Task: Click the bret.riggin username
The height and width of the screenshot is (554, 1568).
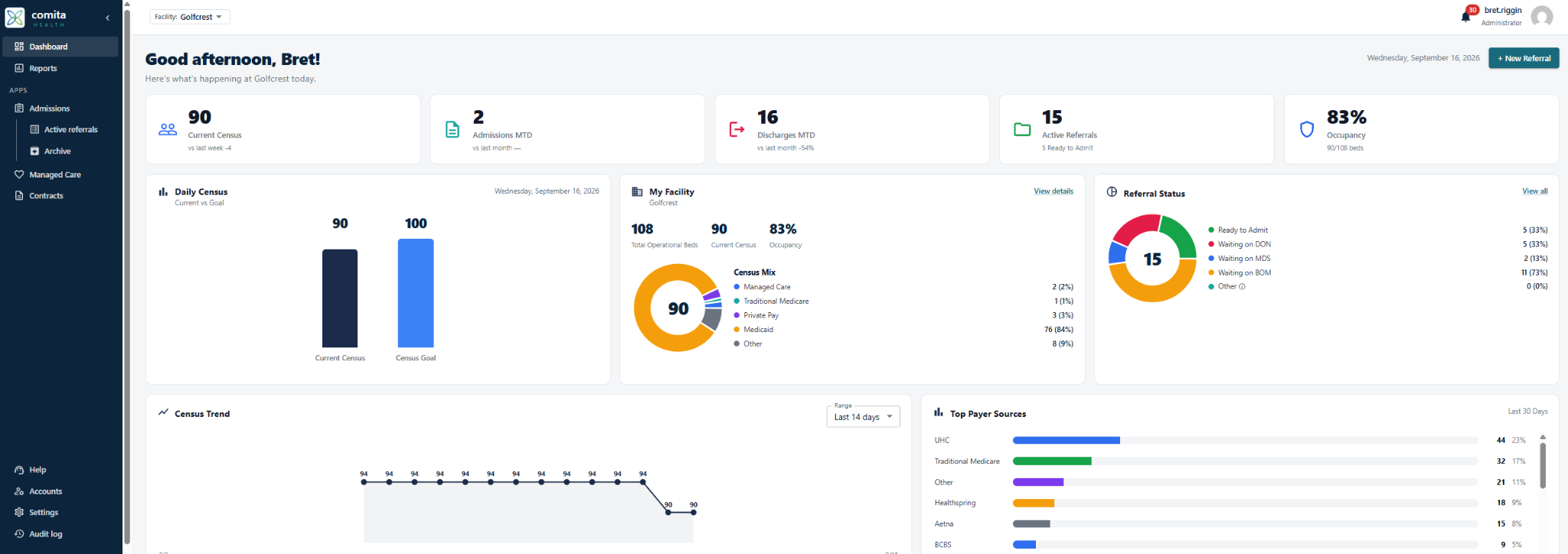Action: pyautogui.click(x=1502, y=10)
